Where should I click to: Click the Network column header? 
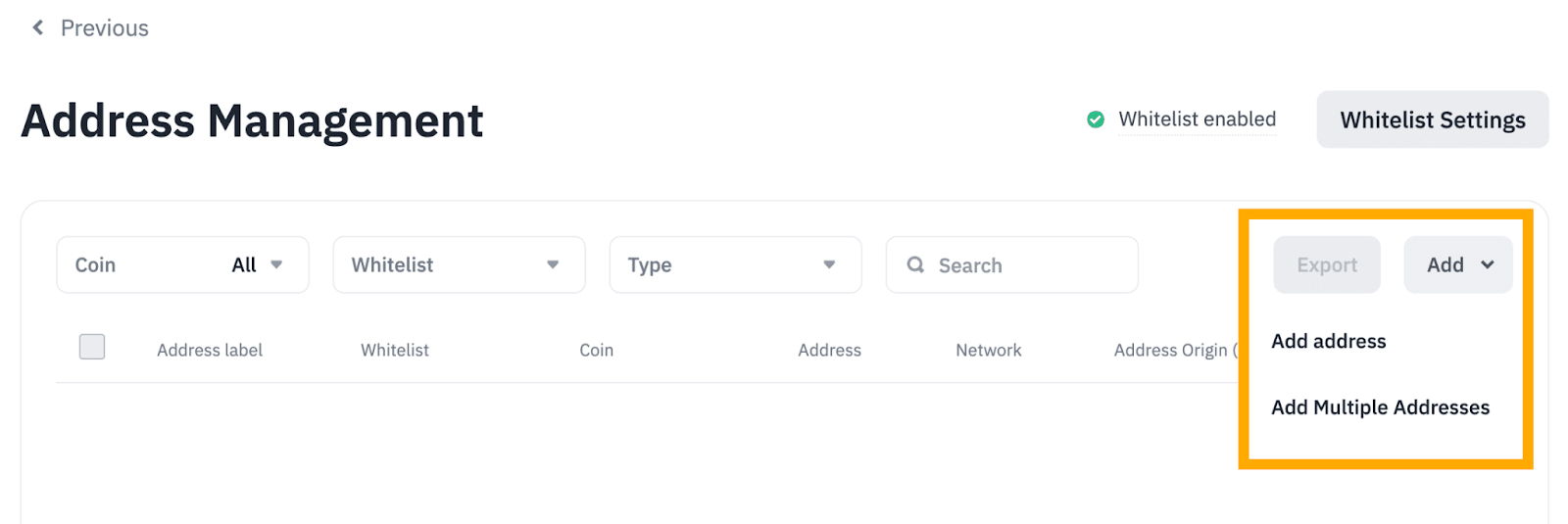point(988,350)
